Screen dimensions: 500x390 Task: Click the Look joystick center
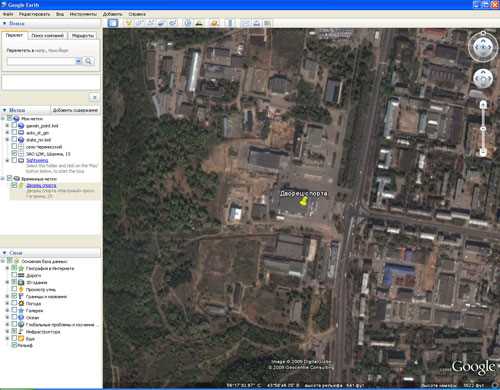point(483,47)
